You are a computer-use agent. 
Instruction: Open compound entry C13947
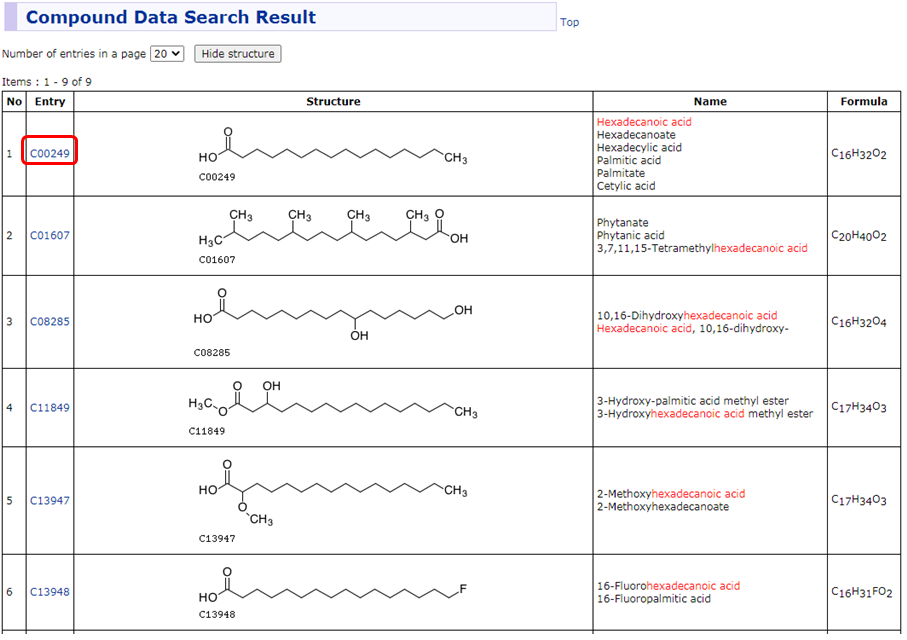point(49,500)
